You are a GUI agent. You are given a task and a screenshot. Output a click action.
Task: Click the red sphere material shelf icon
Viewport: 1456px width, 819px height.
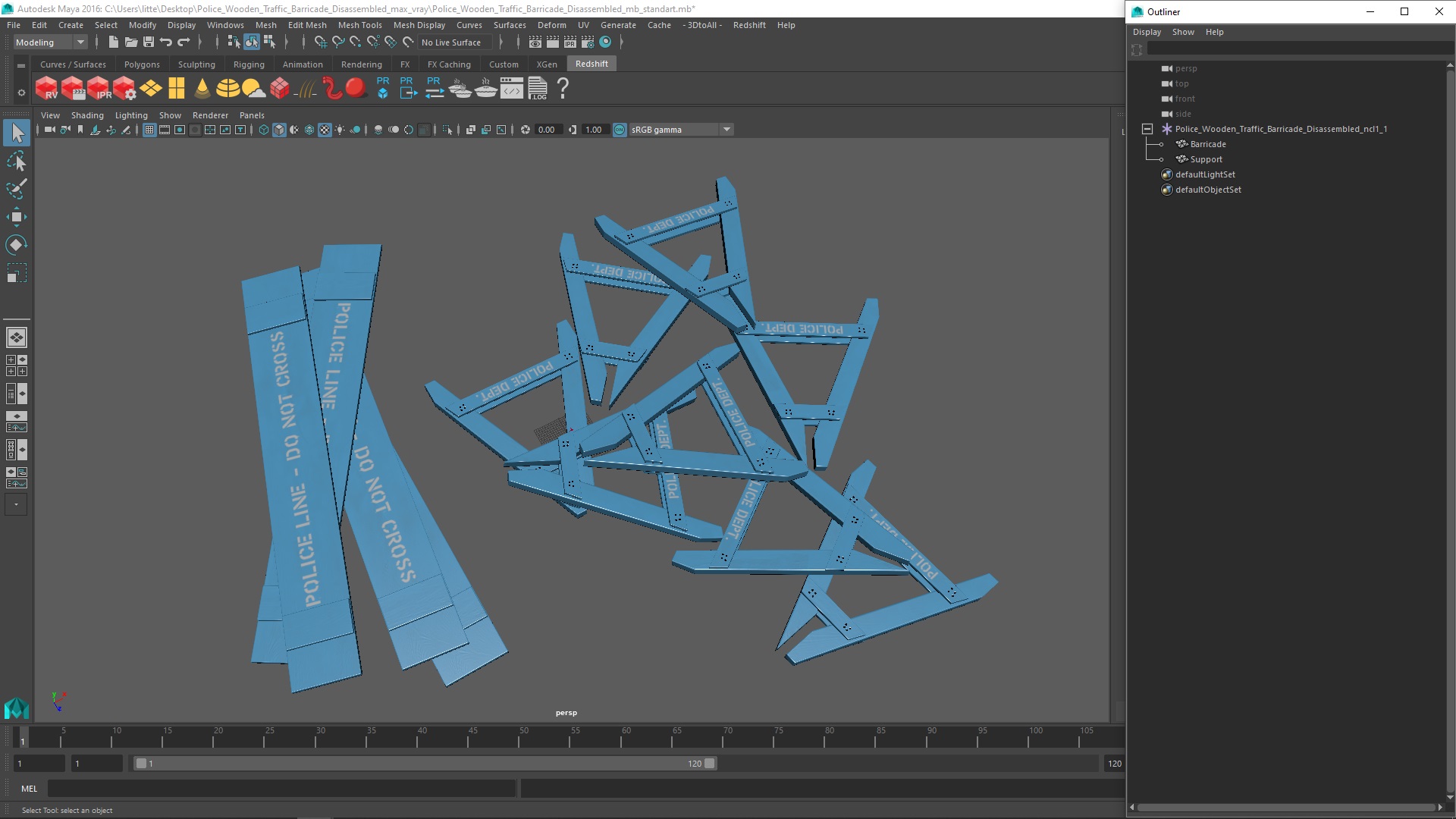coord(355,88)
